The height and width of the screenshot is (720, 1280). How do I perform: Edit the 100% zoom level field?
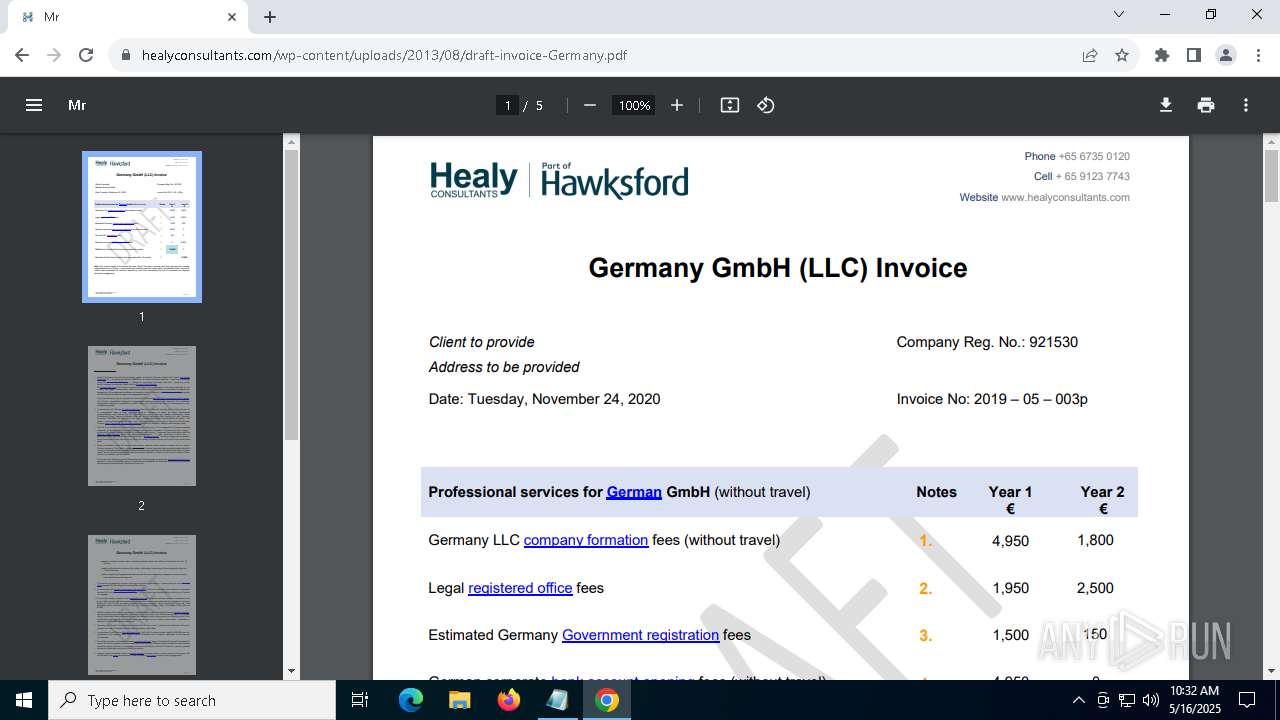tap(634, 105)
